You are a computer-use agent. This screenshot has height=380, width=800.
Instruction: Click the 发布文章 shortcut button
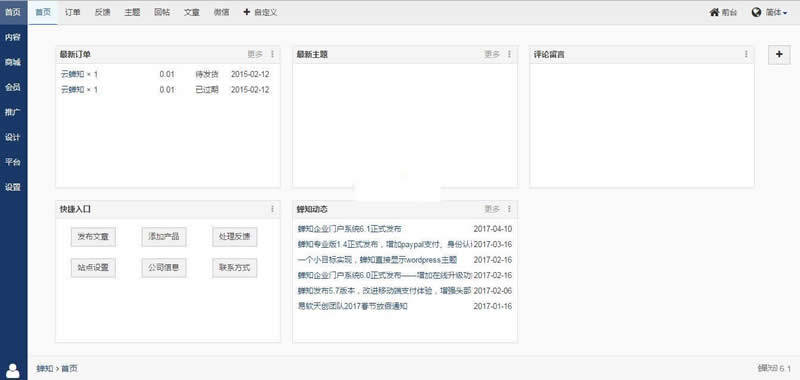[93, 237]
